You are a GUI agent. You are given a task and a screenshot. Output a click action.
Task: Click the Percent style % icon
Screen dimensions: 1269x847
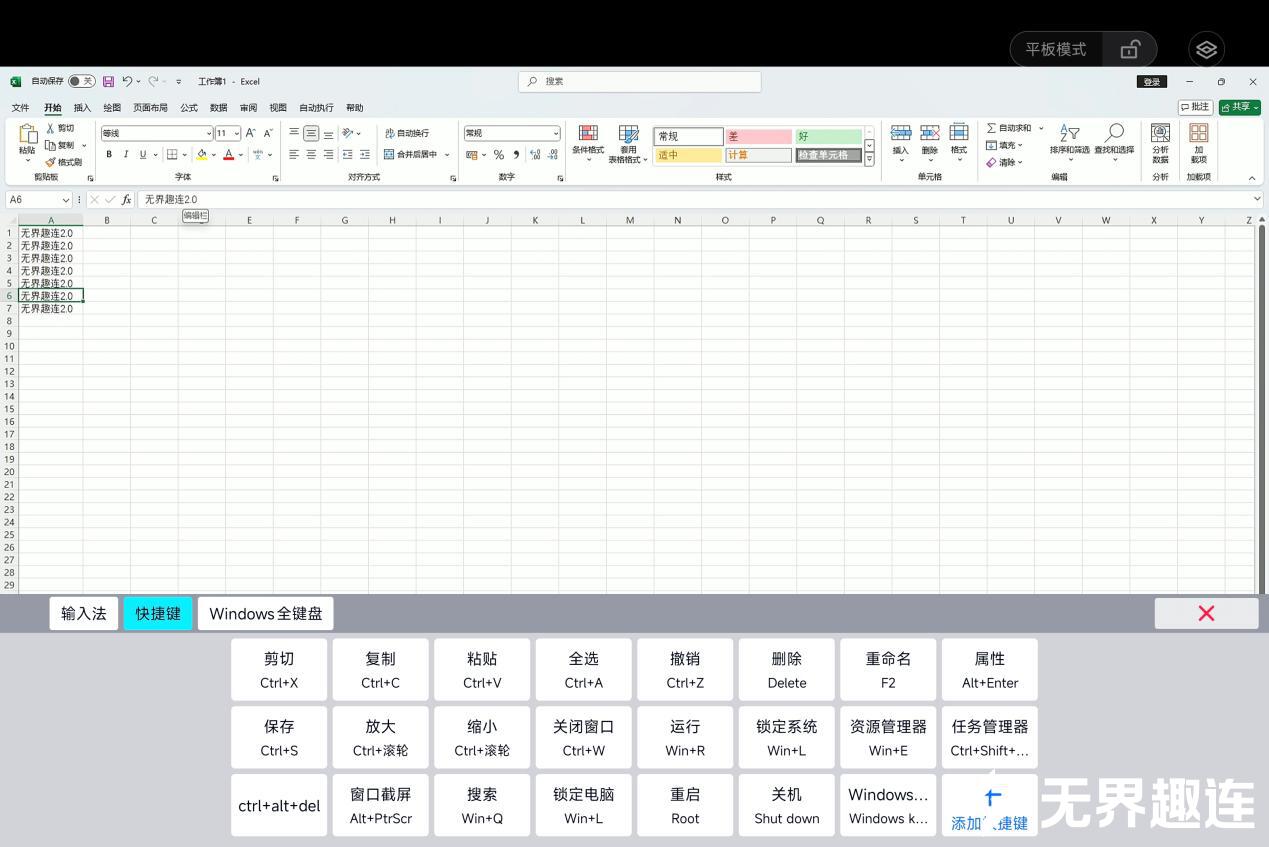coord(499,154)
